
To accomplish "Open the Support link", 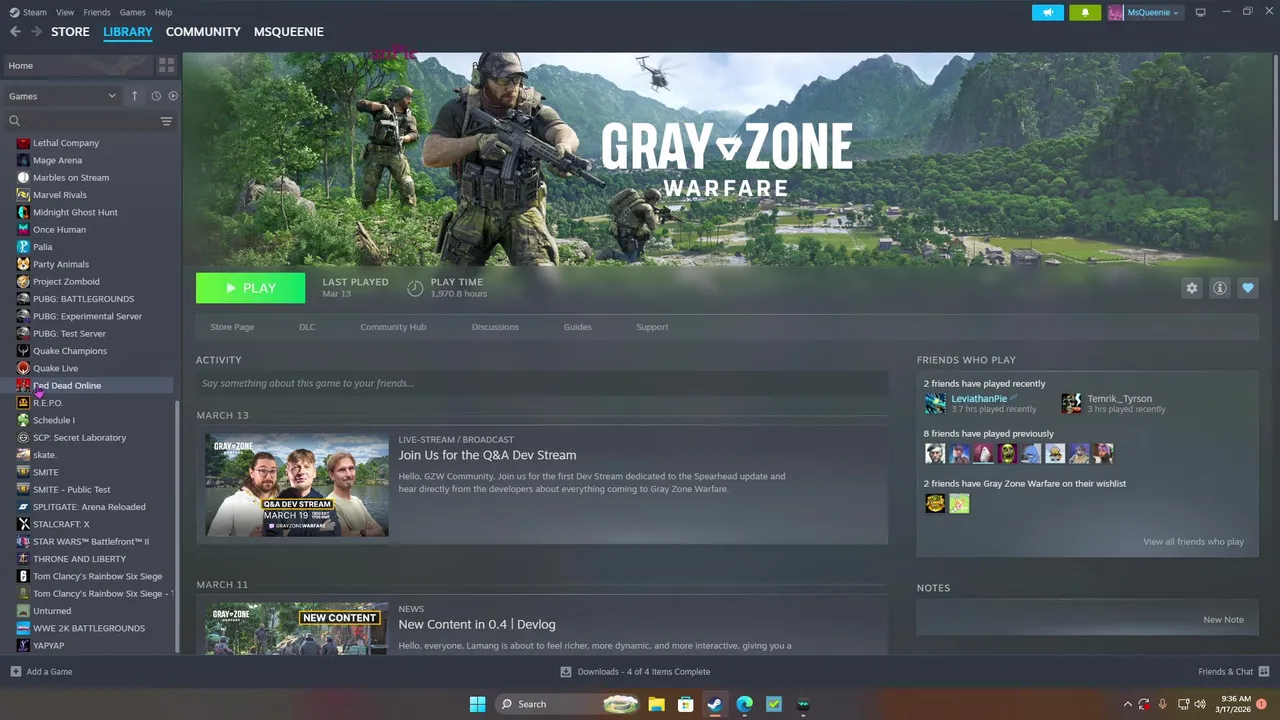I will [652, 327].
